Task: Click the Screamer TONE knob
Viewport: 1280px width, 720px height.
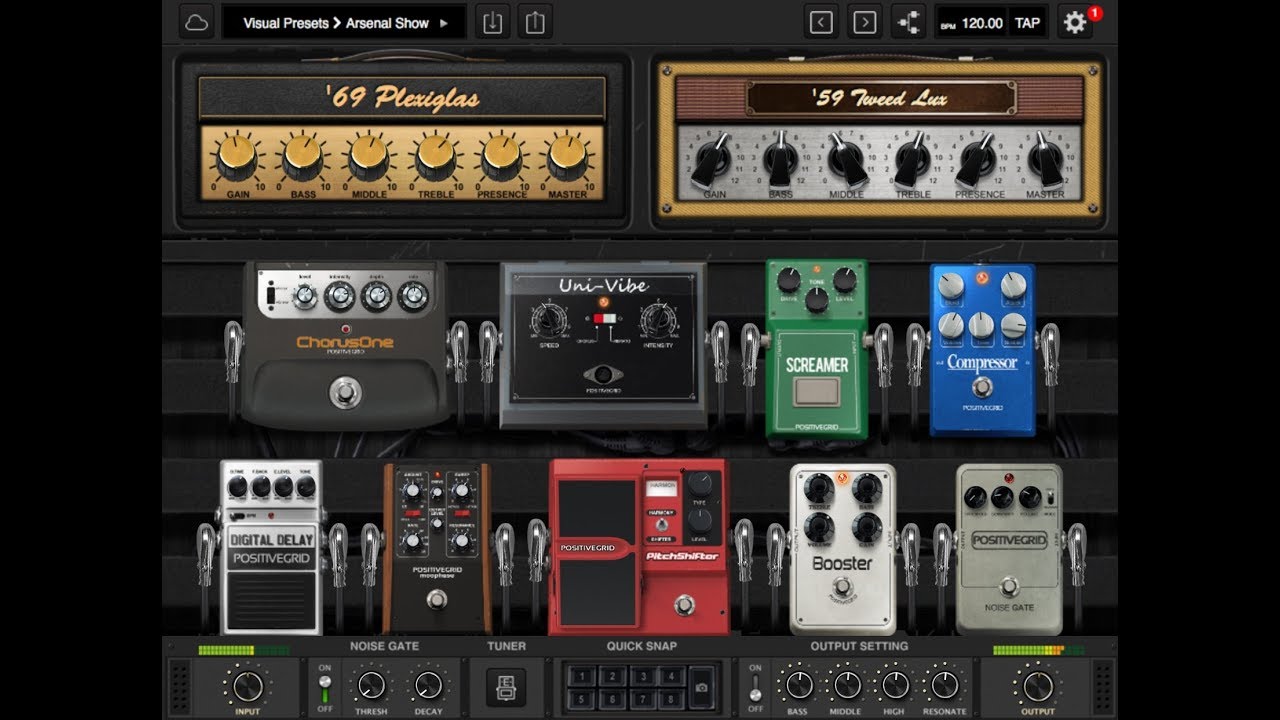Action: click(x=817, y=299)
